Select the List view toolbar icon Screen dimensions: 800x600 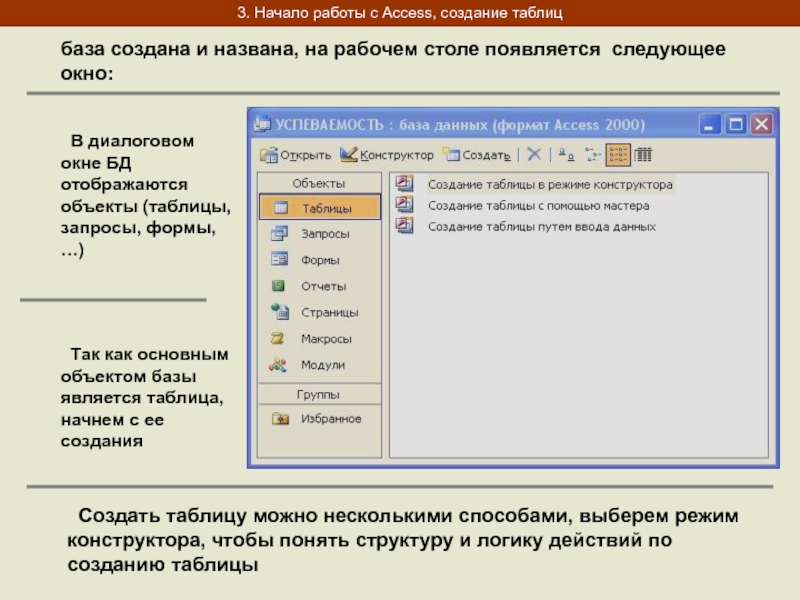coord(619,155)
